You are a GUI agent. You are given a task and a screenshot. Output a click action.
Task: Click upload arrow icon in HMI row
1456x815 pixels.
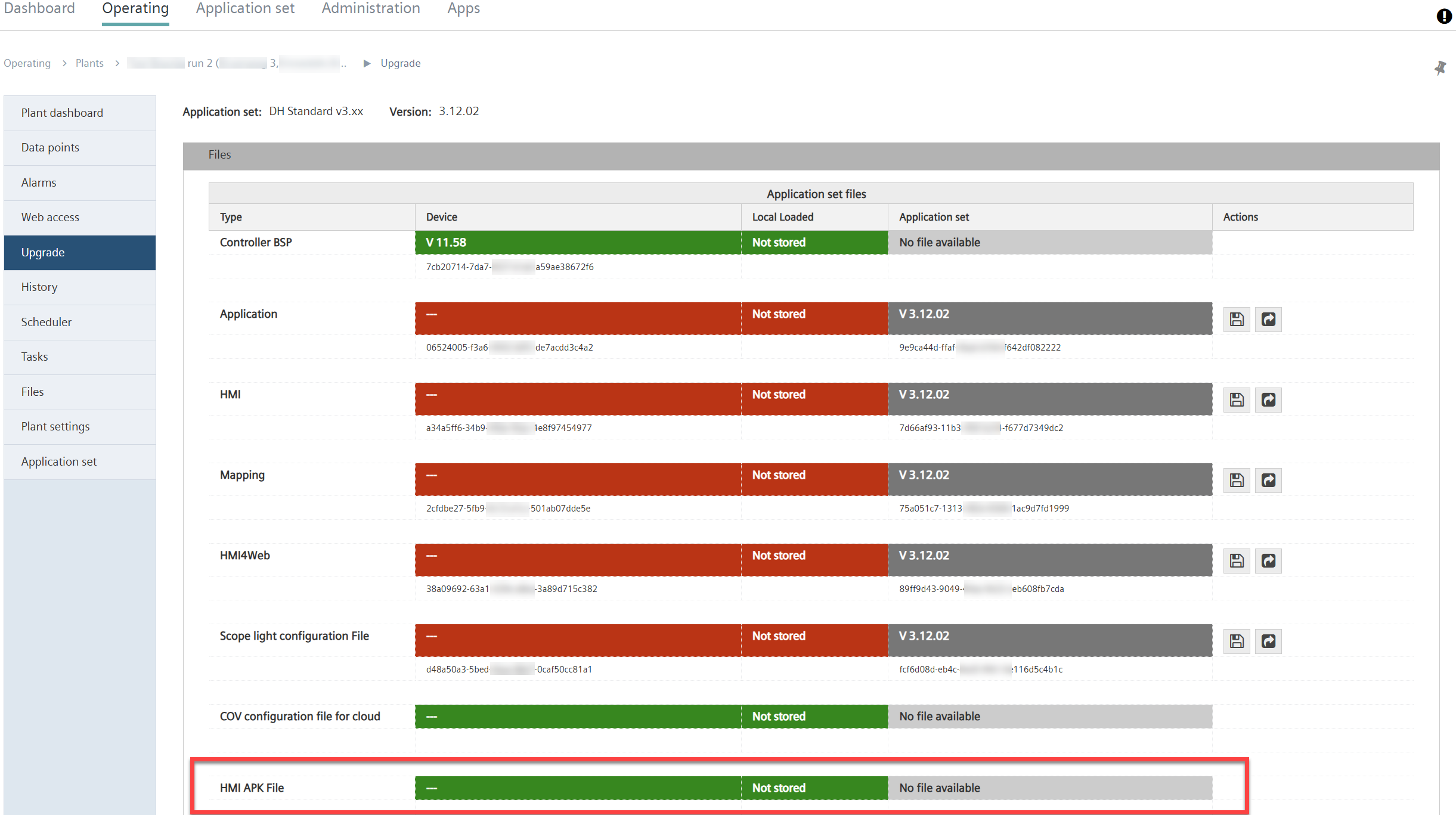click(1268, 400)
